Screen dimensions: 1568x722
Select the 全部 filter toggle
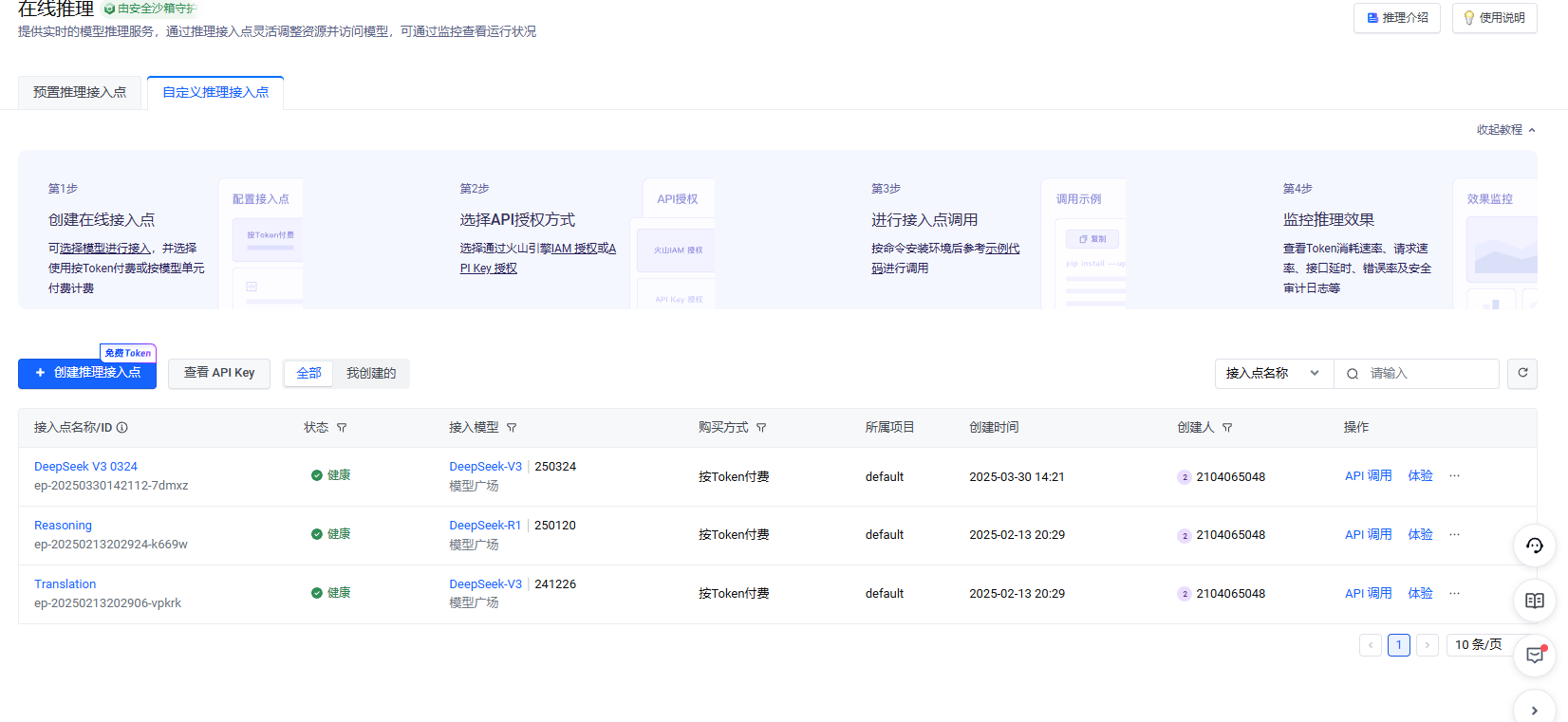[308, 373]
